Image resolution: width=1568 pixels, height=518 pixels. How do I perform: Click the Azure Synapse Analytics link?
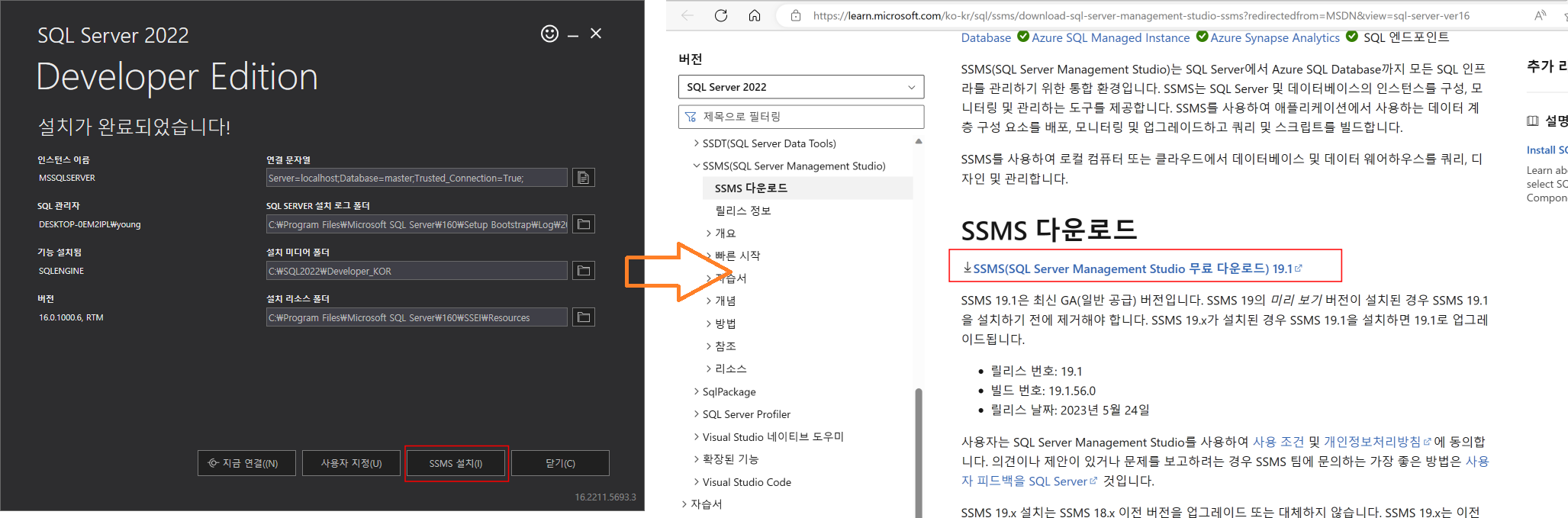[1274, 37]
